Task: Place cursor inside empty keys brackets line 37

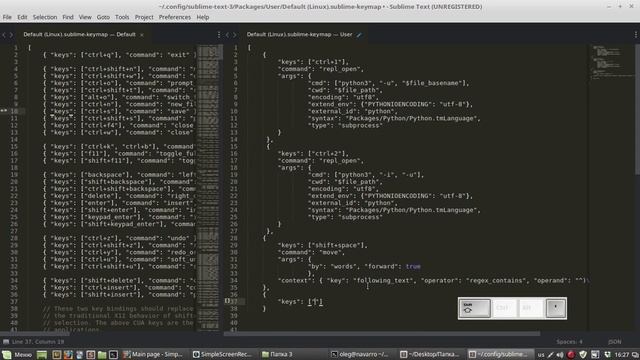Action: click(x=316, y=302)
